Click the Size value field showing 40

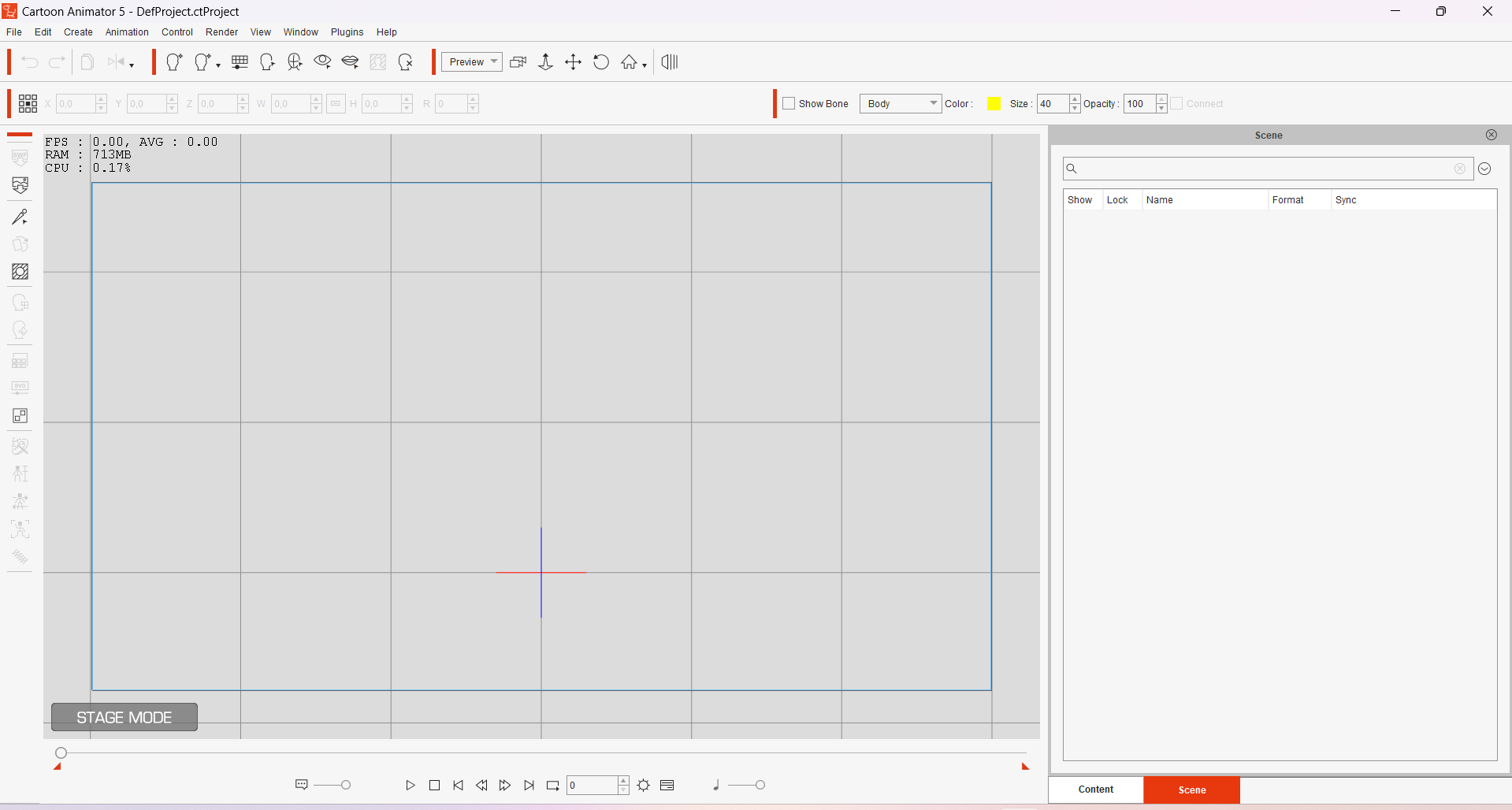click(1053, 103)
